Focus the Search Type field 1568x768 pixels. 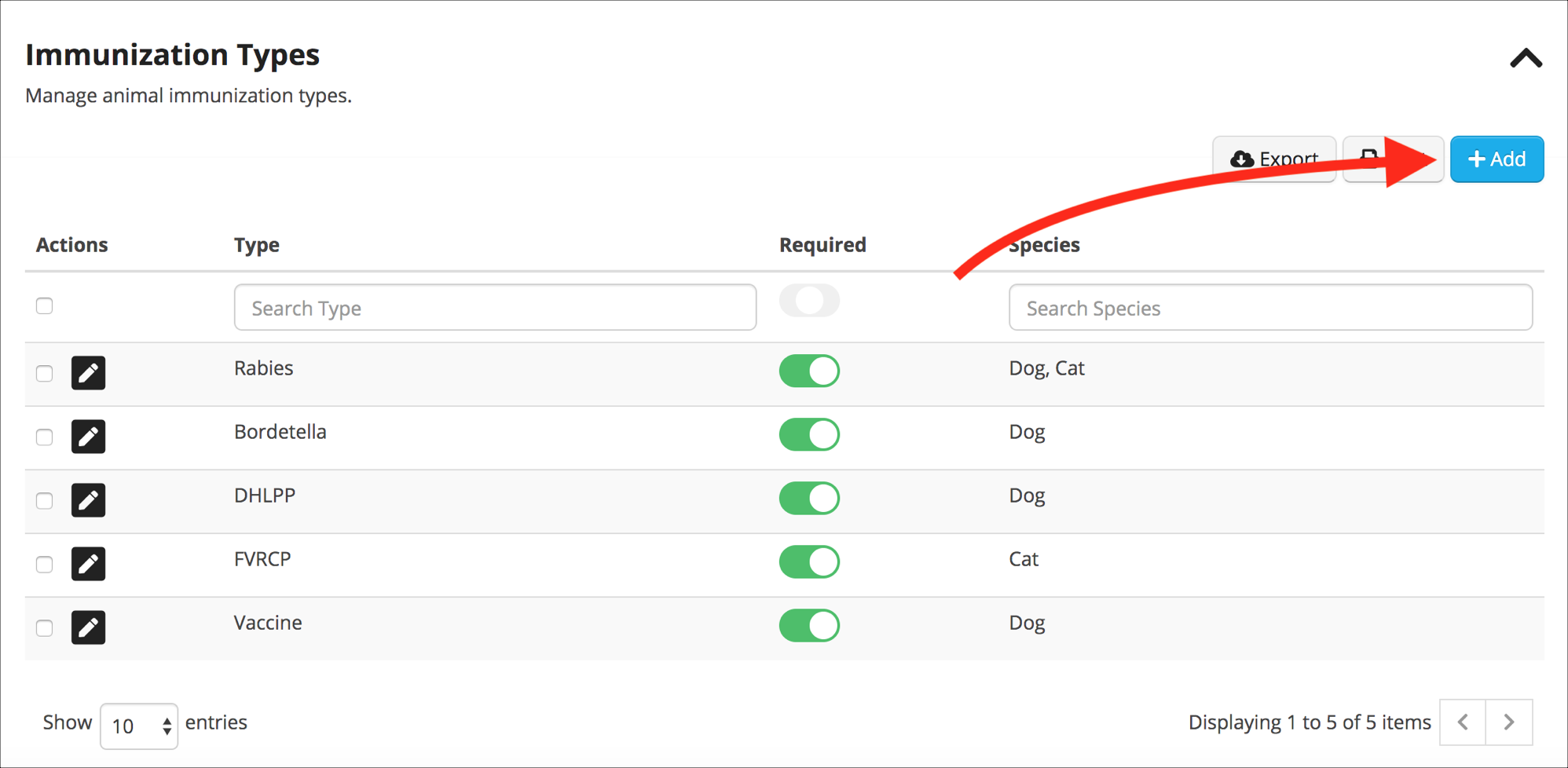[495, 307]
